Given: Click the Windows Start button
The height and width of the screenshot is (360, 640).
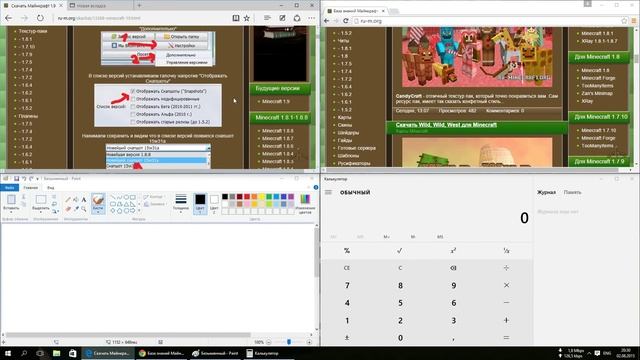Looking at the screenshot, I should (x=8, y=353).
